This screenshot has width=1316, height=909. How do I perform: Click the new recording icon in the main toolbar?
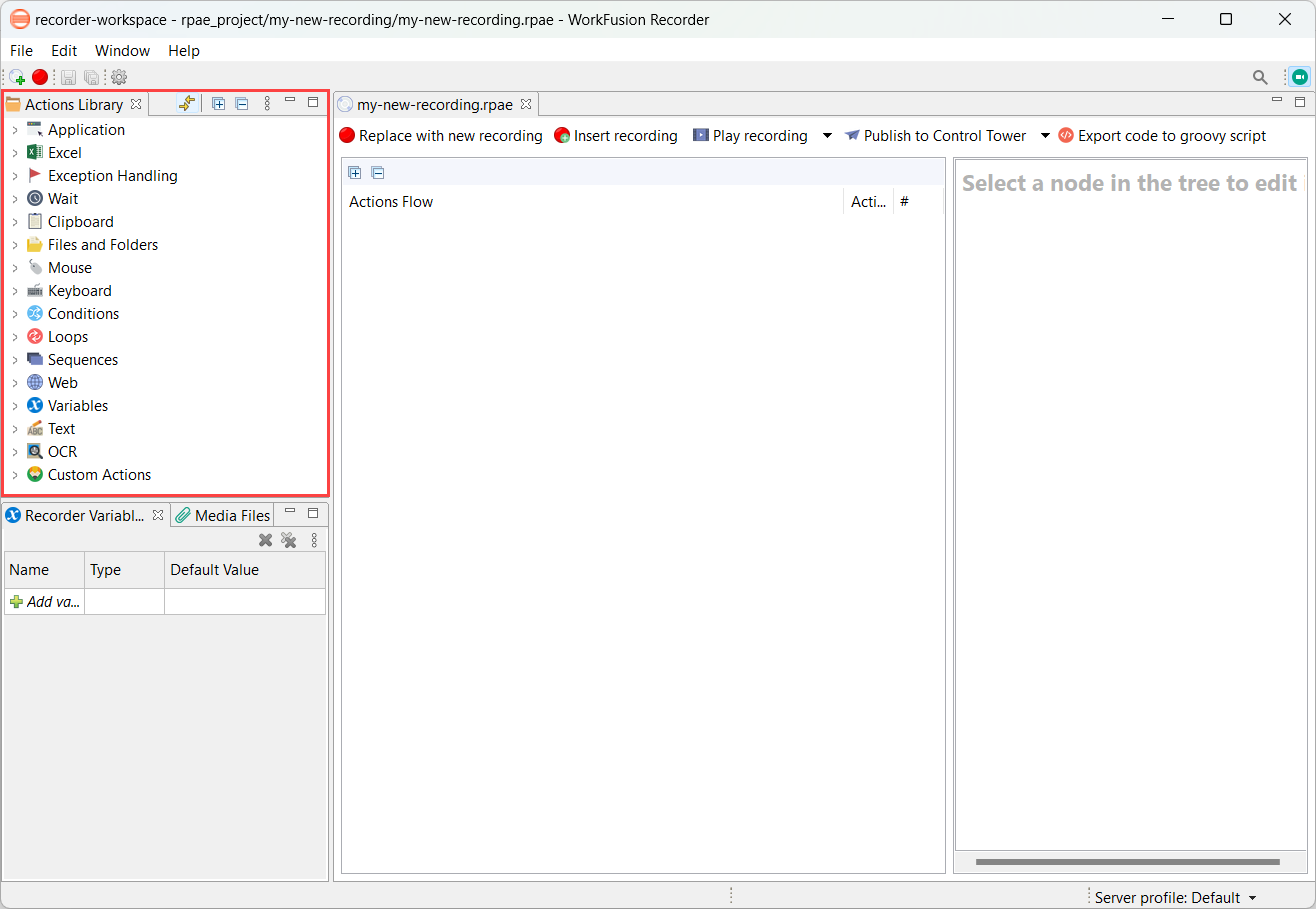[x=17, y=77]
